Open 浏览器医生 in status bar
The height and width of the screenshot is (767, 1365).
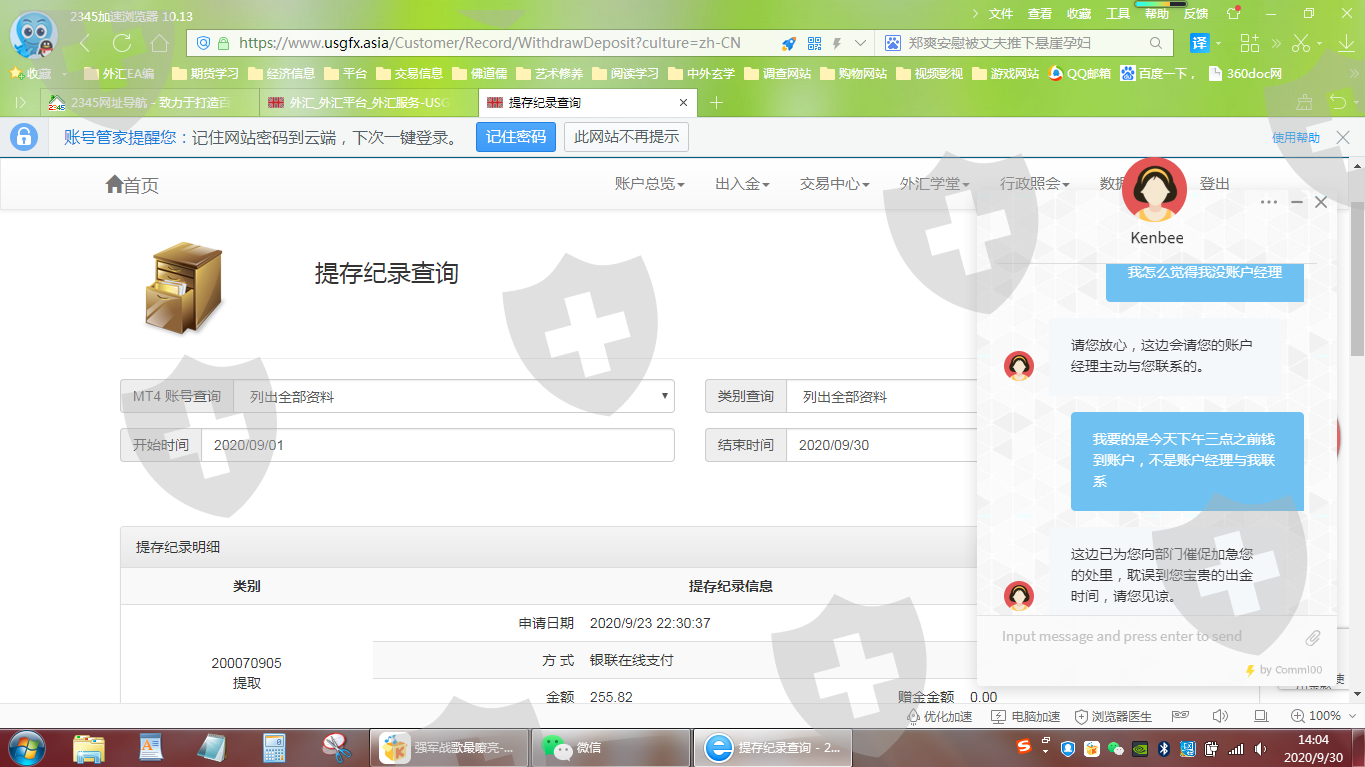(x=1113, y=716)
